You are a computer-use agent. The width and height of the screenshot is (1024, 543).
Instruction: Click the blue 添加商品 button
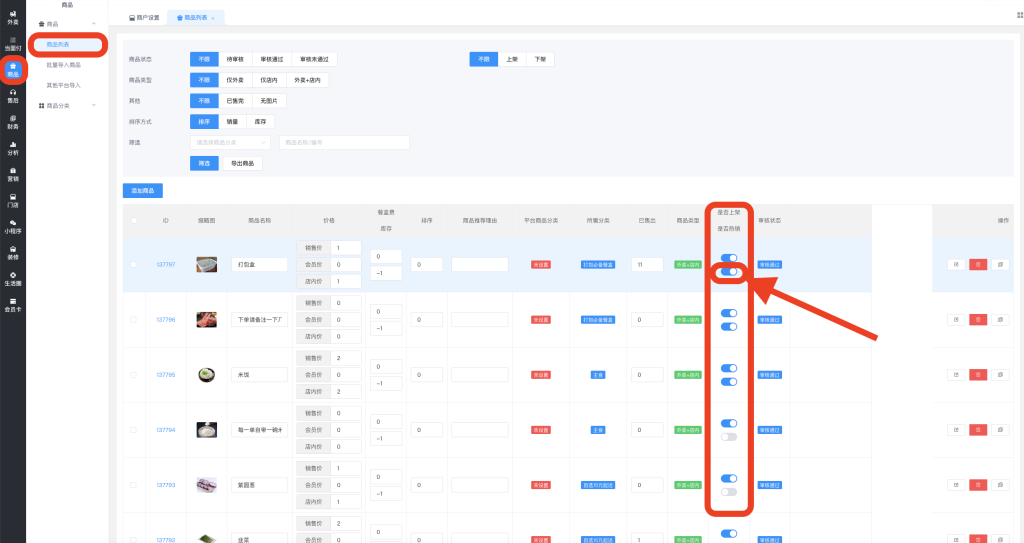[142, 190]
